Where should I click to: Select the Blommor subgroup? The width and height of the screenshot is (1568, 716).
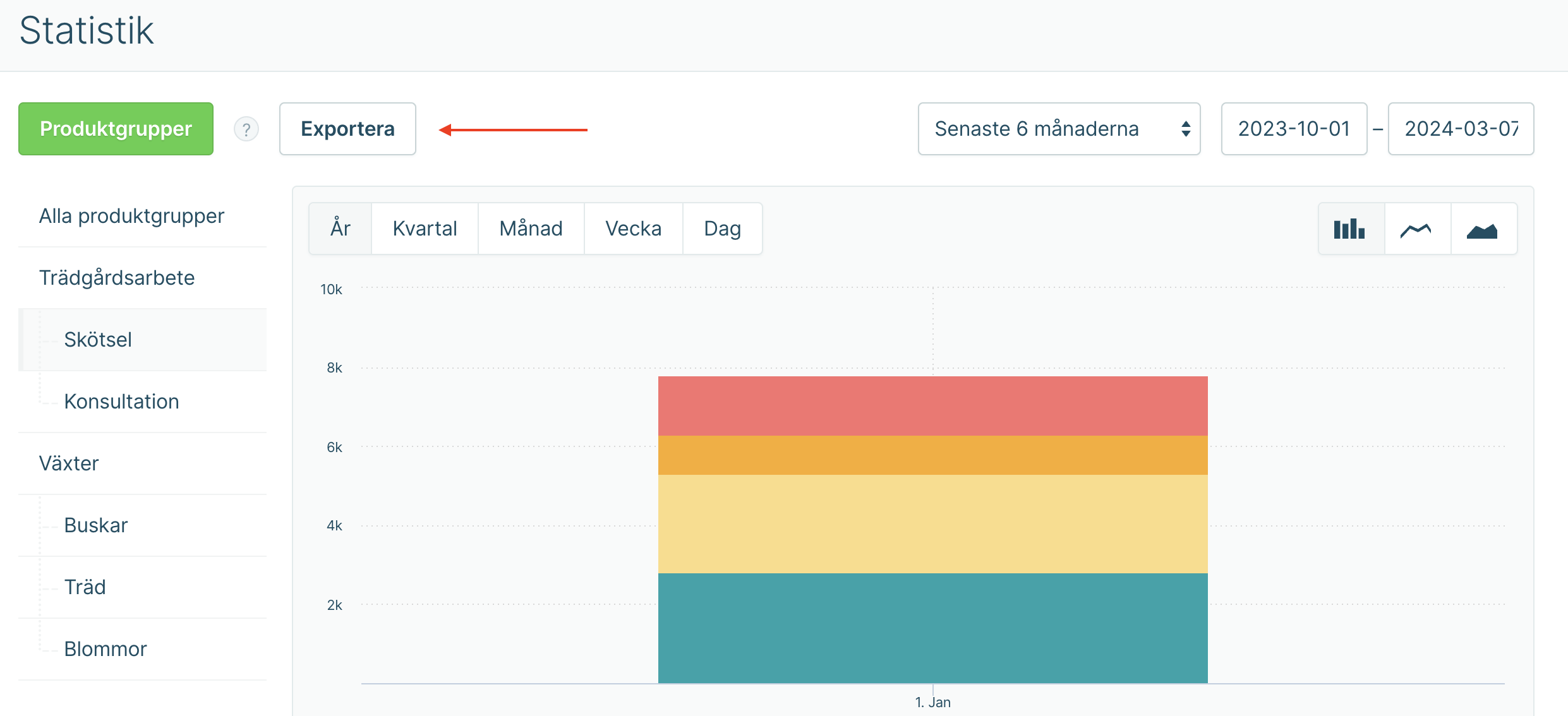[x=143, y=649]
